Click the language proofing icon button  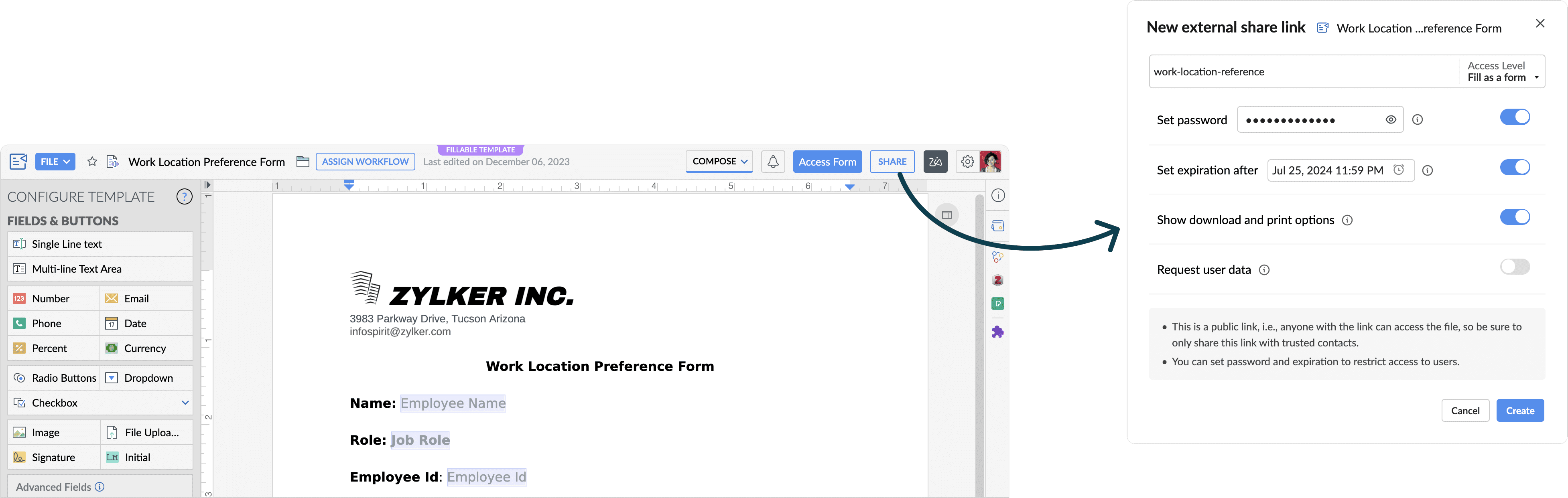coord(935,162)
